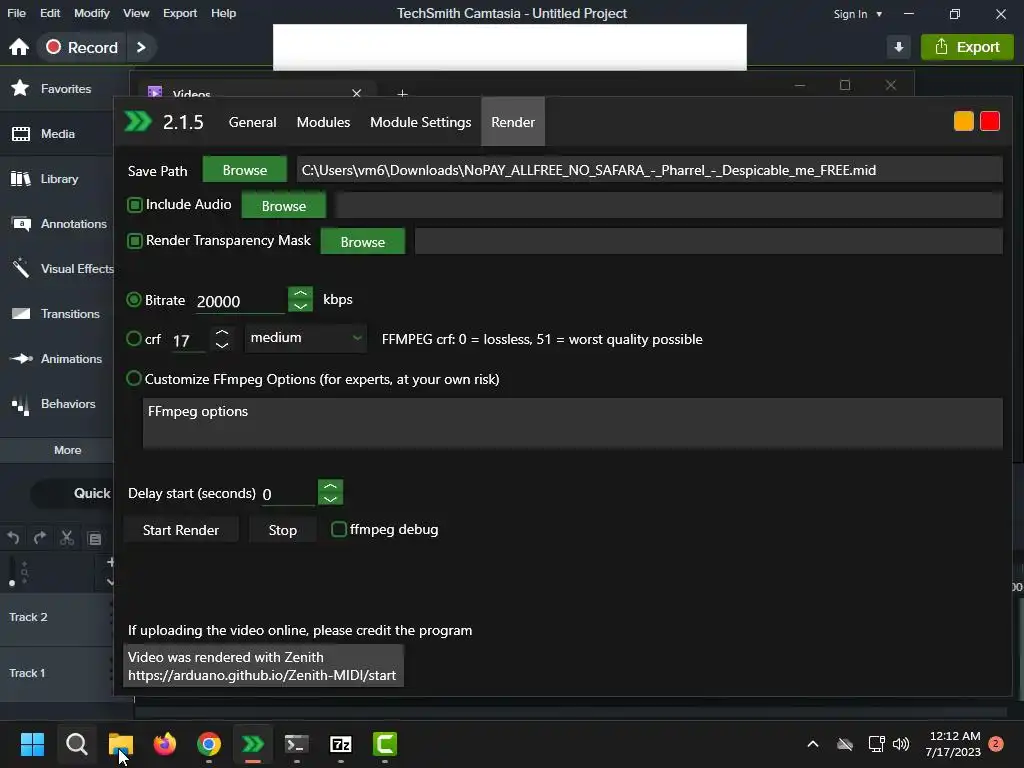1024x768 pixels.
Task: Click the Stop render button
Action: (283, 530)
